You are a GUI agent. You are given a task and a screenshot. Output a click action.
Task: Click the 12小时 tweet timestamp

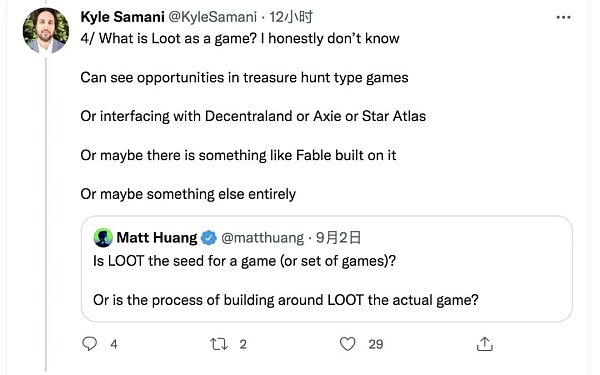coord(291,17)
